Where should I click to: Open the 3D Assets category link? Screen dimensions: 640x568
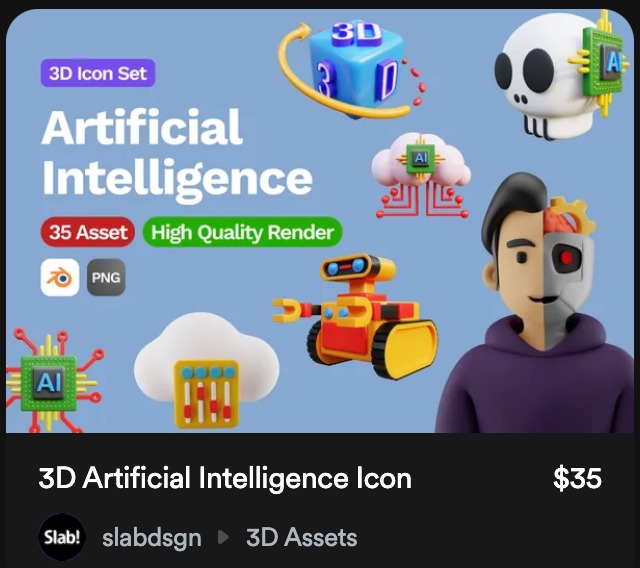[x=302, y=537]
